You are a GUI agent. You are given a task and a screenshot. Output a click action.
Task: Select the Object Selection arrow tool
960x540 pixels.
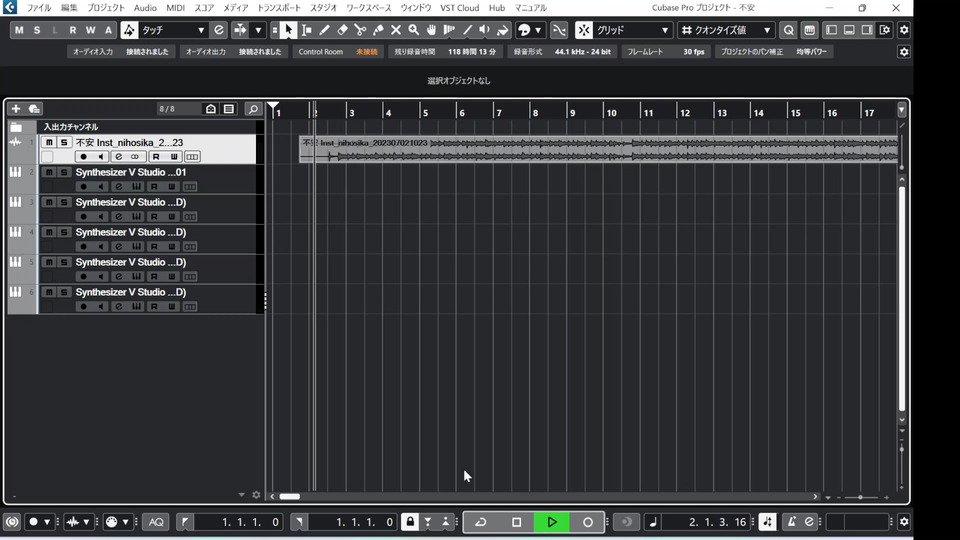tap(288, 30)
